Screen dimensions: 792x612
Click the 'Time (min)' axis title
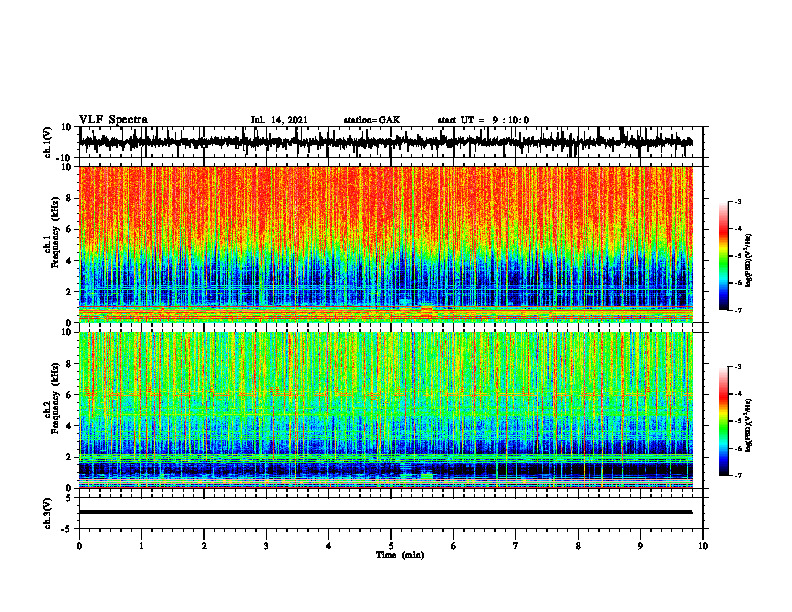coord(400,555)
